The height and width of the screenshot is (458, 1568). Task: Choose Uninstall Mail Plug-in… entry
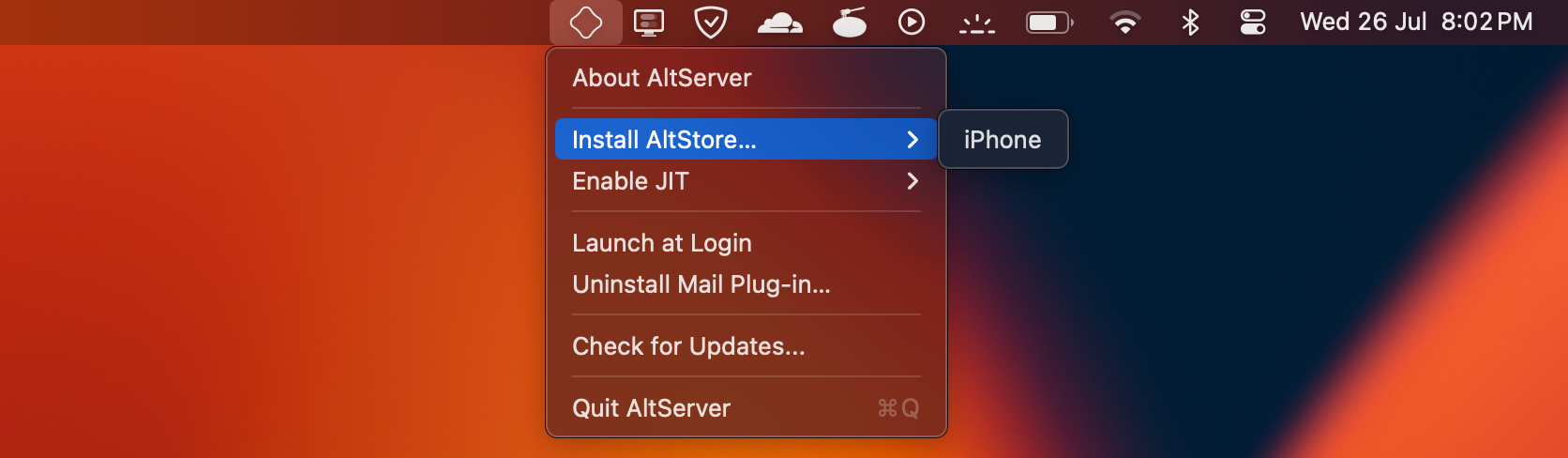pos(746,284)
